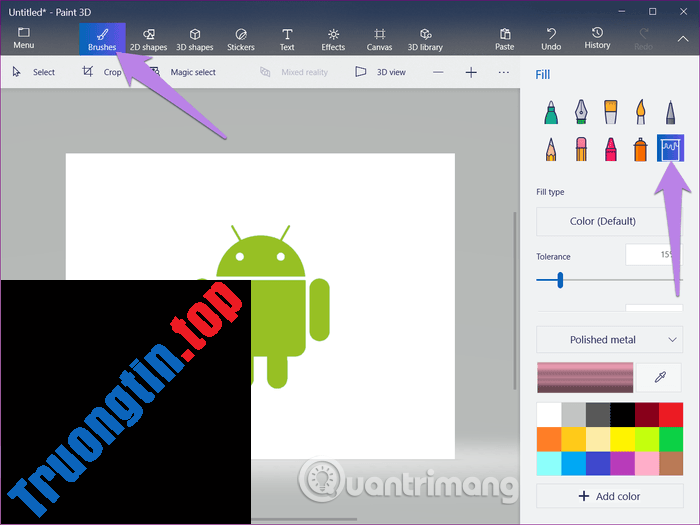Viewport: 700px width, 525px height.
Task: Select the Marker brush
Action: tap(551, 112)
